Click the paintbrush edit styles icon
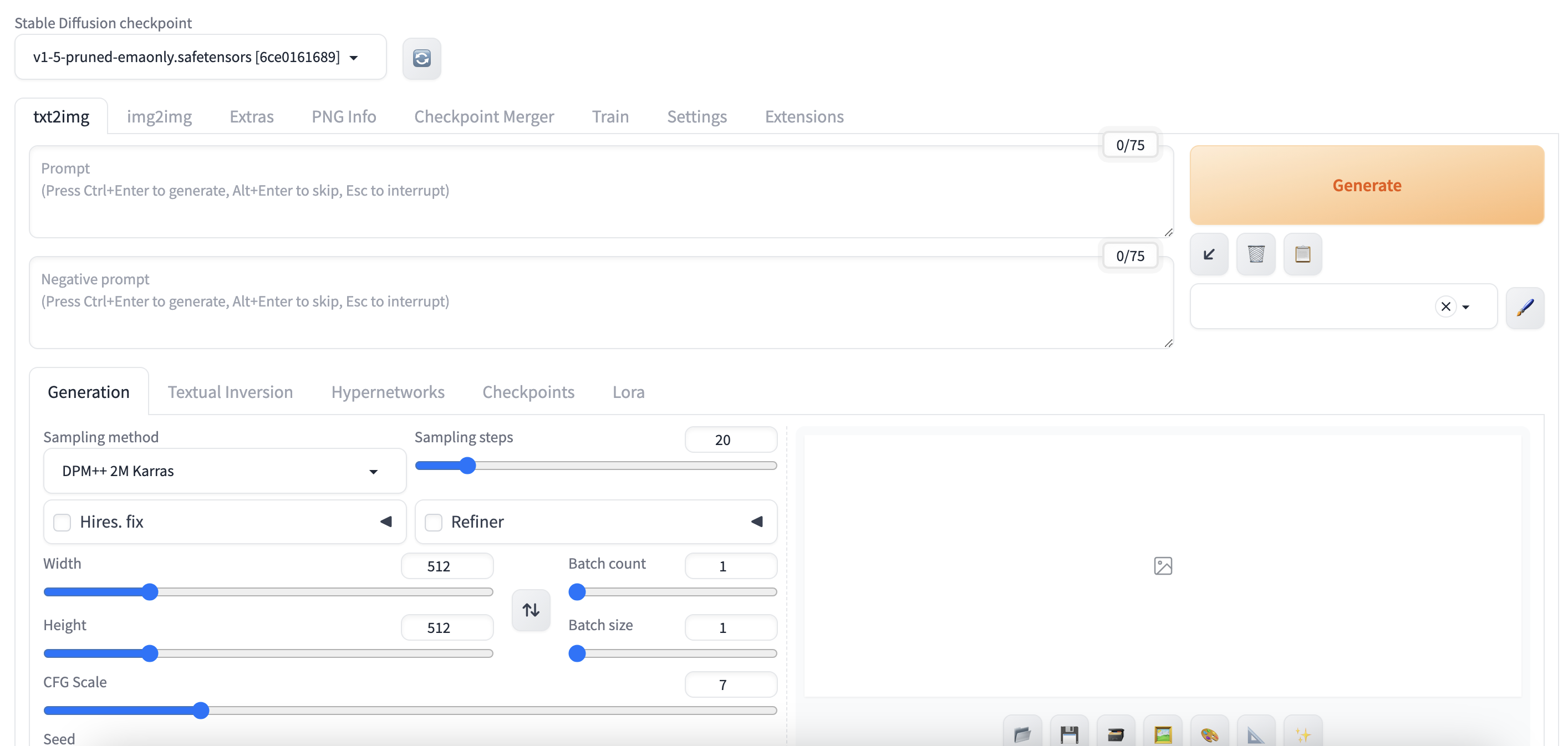This screenshot has width=1568, height=746. (x=1524, y=308)
